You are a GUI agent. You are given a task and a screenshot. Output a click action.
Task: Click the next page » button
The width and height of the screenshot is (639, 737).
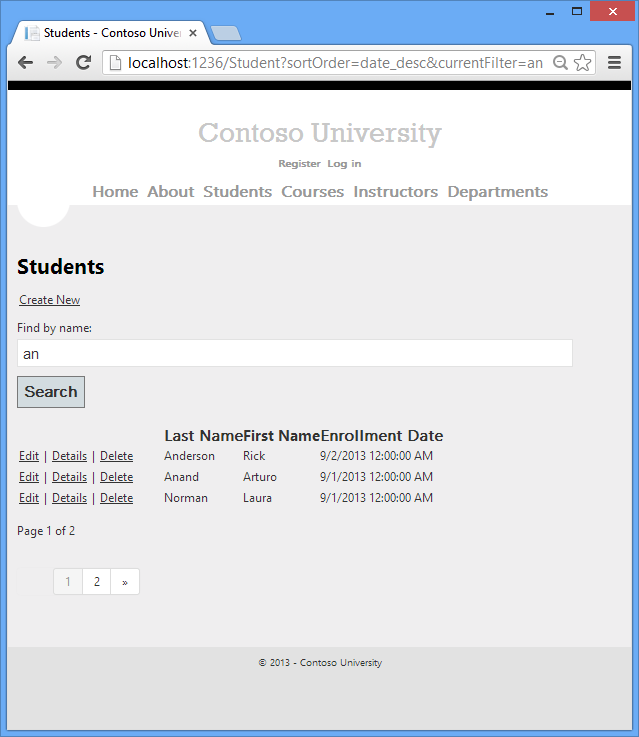coord(125,582)
